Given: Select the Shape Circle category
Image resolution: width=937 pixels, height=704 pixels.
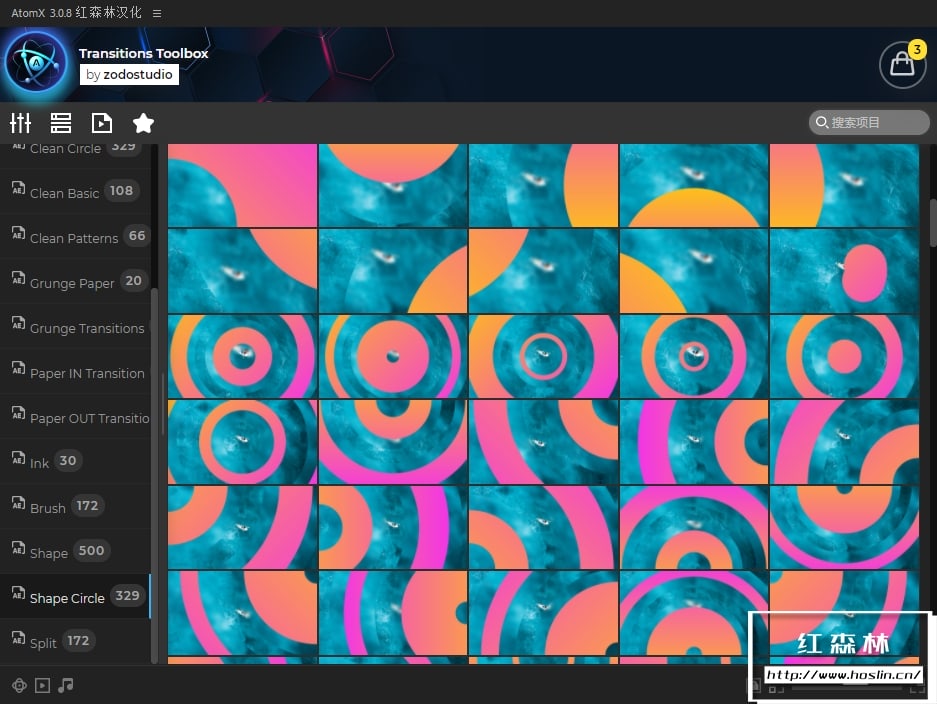Looking at the screenshot, I should 75,596.
